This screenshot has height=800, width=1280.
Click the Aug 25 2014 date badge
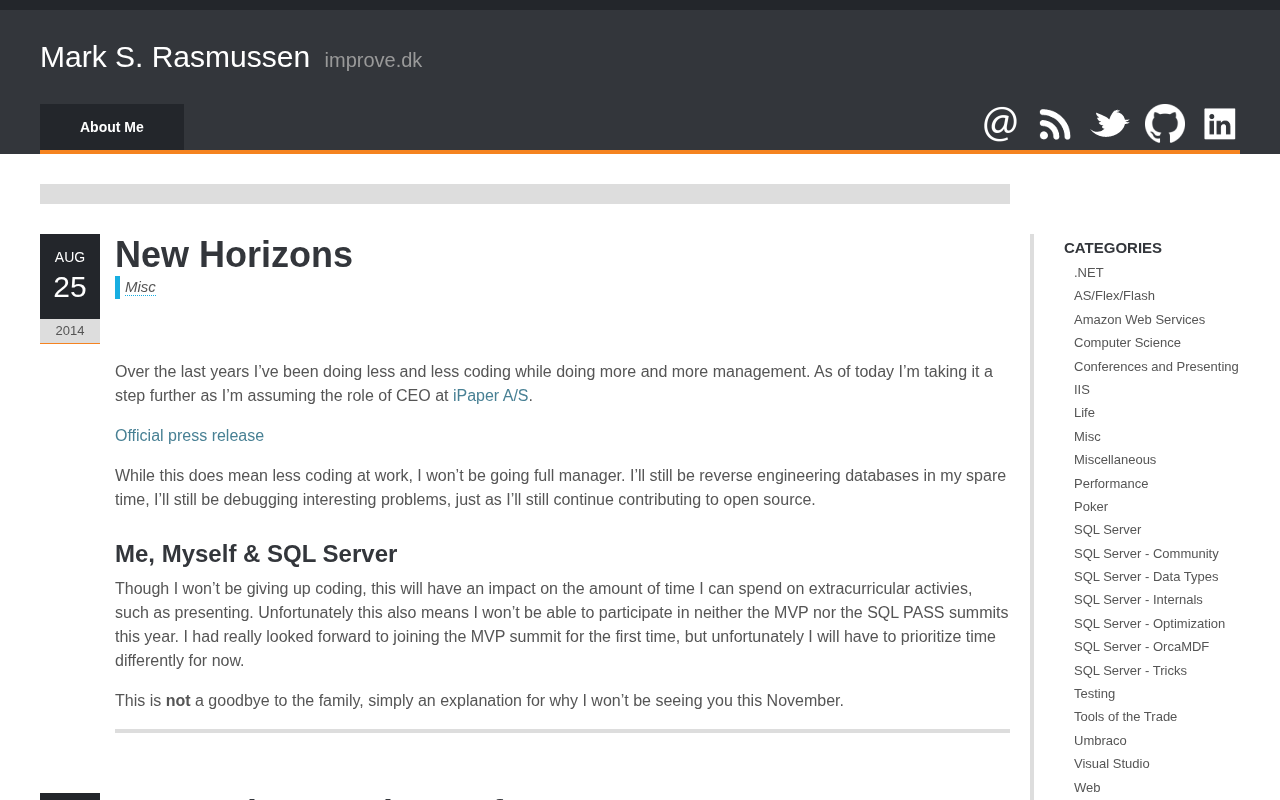click(70, 288)
